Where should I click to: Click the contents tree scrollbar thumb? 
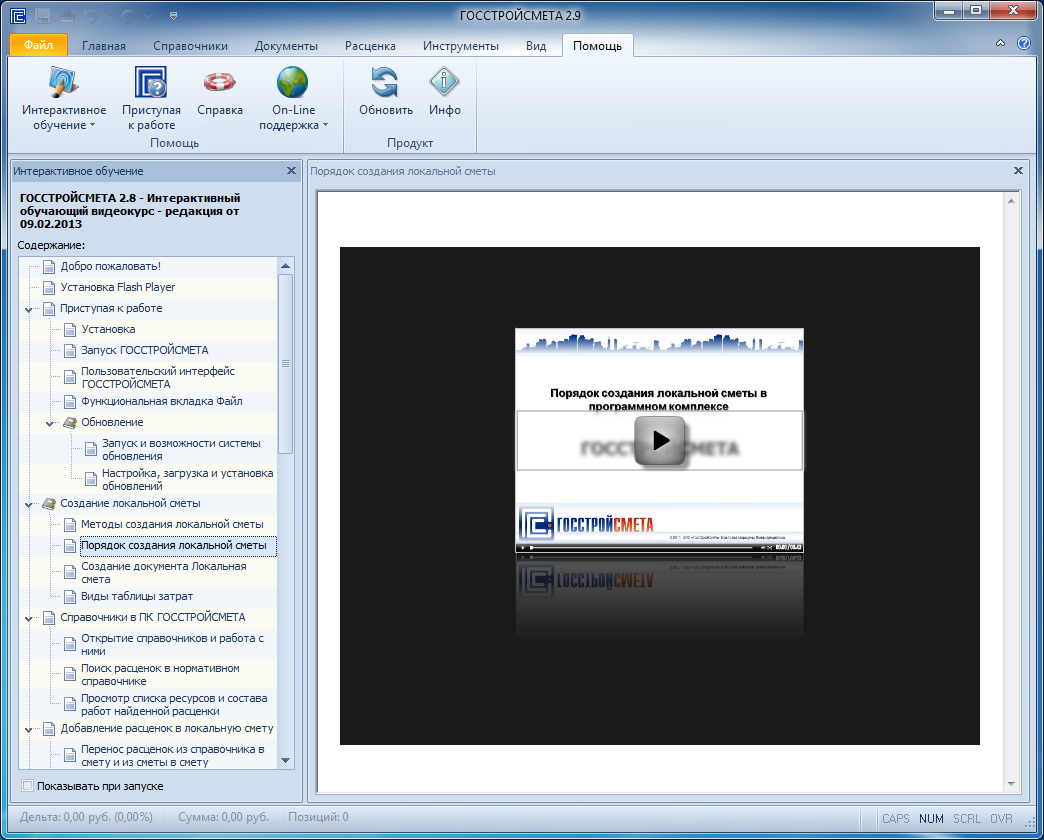[286, 363]
